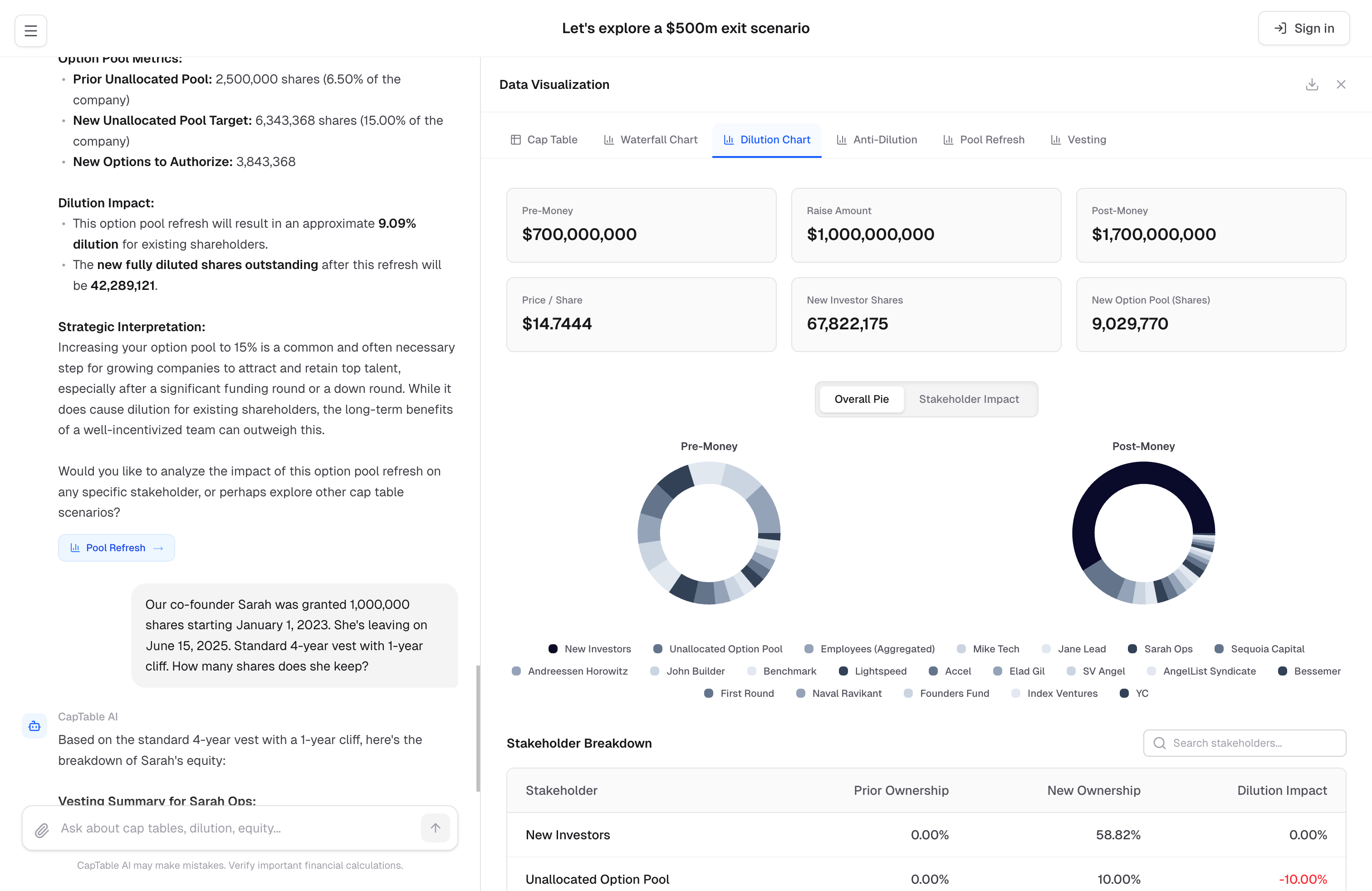
Task: Click the Pool Refresh suggested action
Action: pos(117,548)
